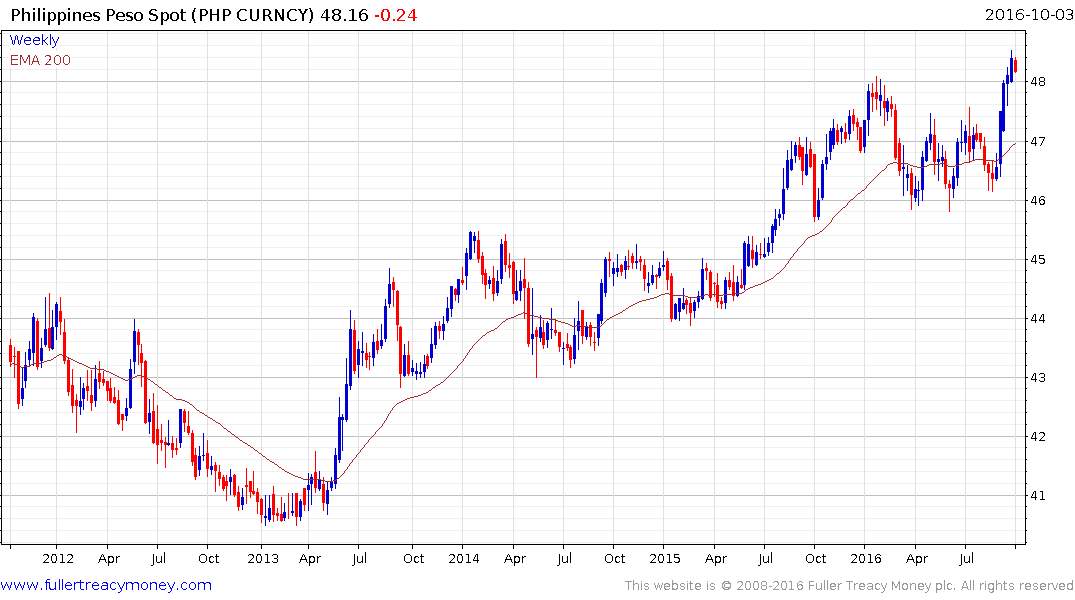Click the 48 price axis label
Screen dimensions: 1075x600
1037,82
